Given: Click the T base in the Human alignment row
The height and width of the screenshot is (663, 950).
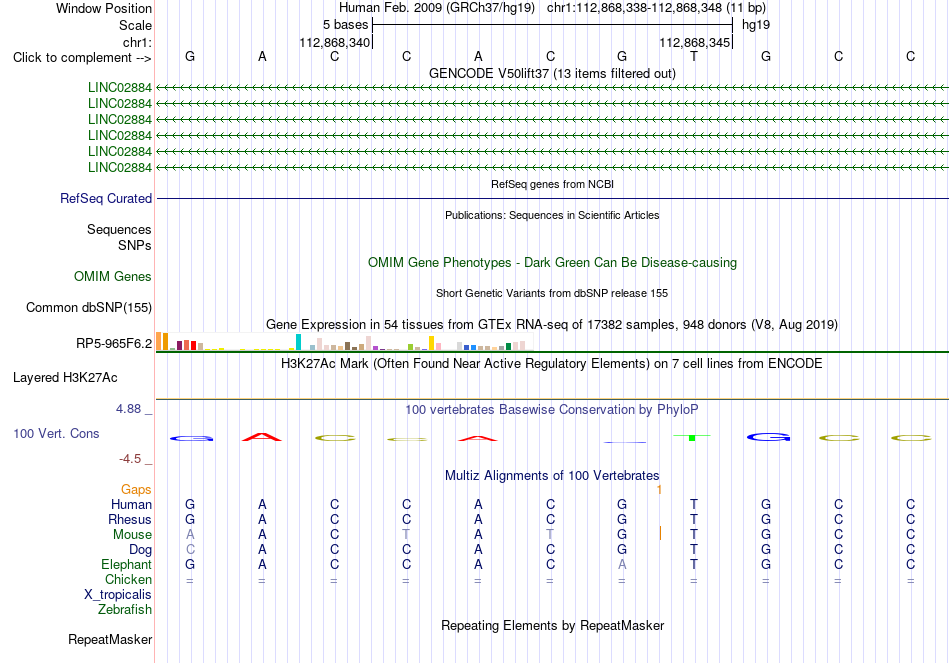Looking at the screenshot, I should 694,504.
